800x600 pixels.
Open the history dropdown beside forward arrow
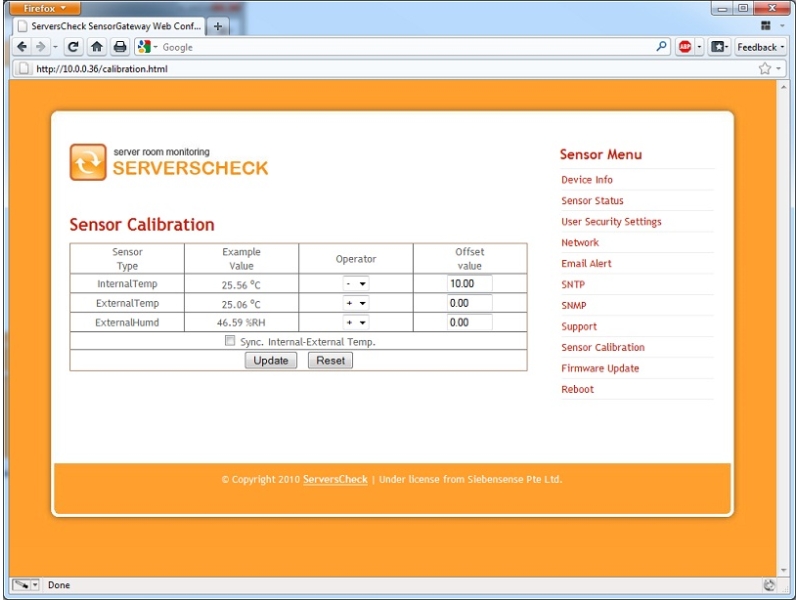click(x=55, y=47)
